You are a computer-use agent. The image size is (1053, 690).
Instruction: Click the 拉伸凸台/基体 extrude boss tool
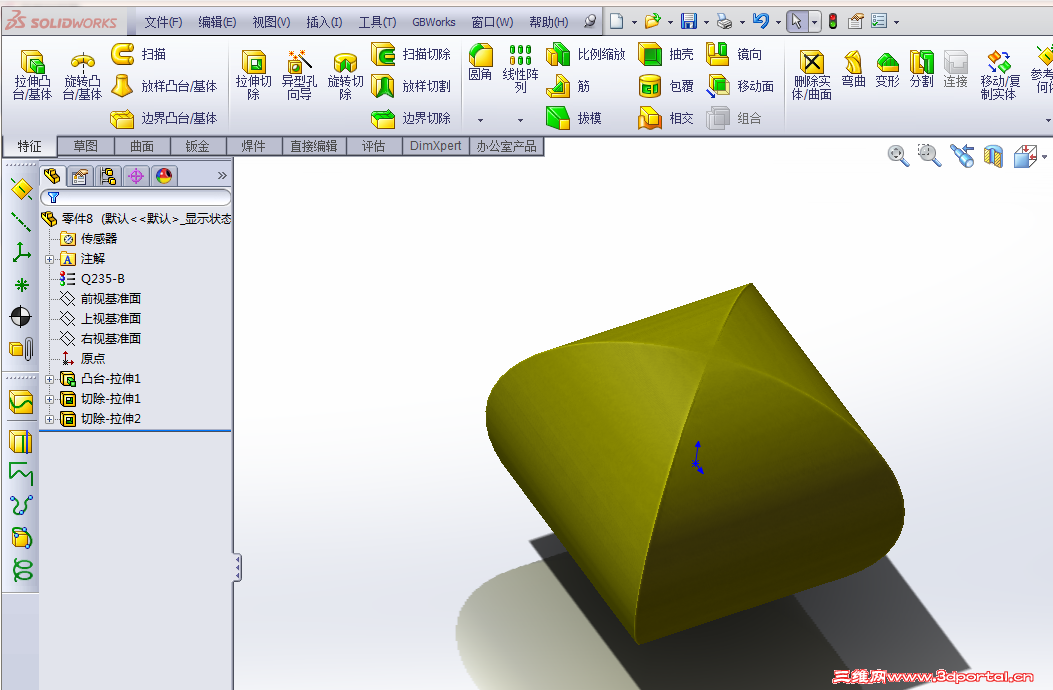32,75
